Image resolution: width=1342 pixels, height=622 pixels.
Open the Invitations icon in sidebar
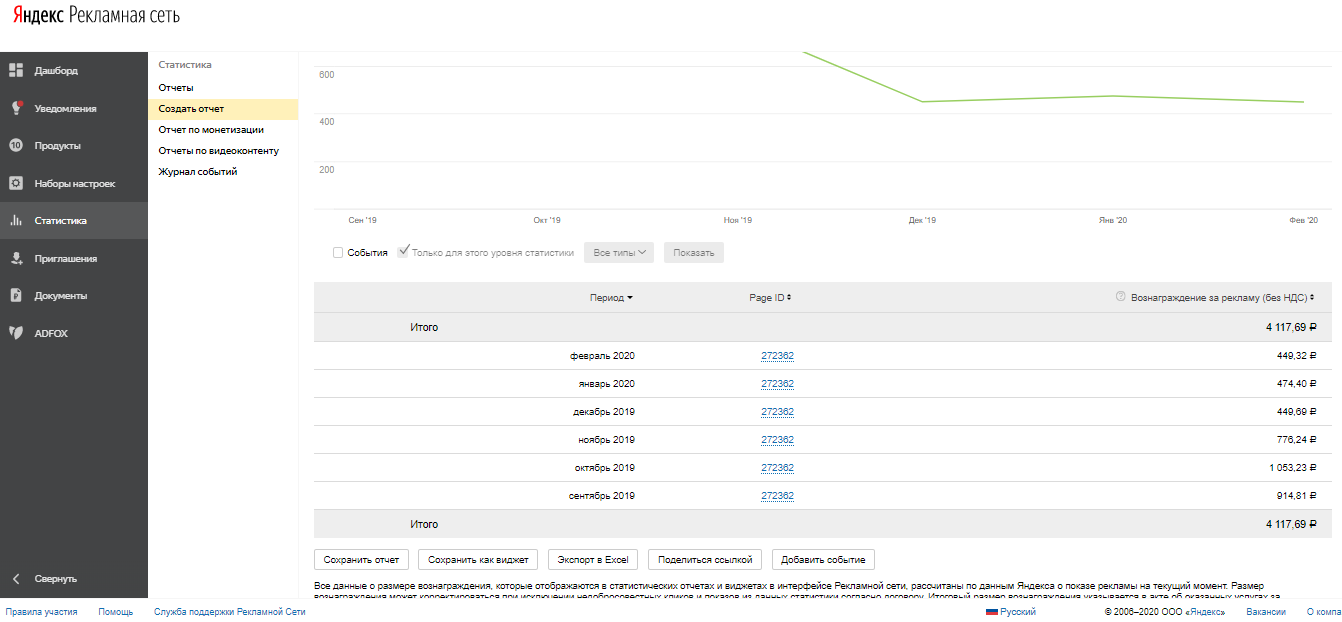pos(16,258)
